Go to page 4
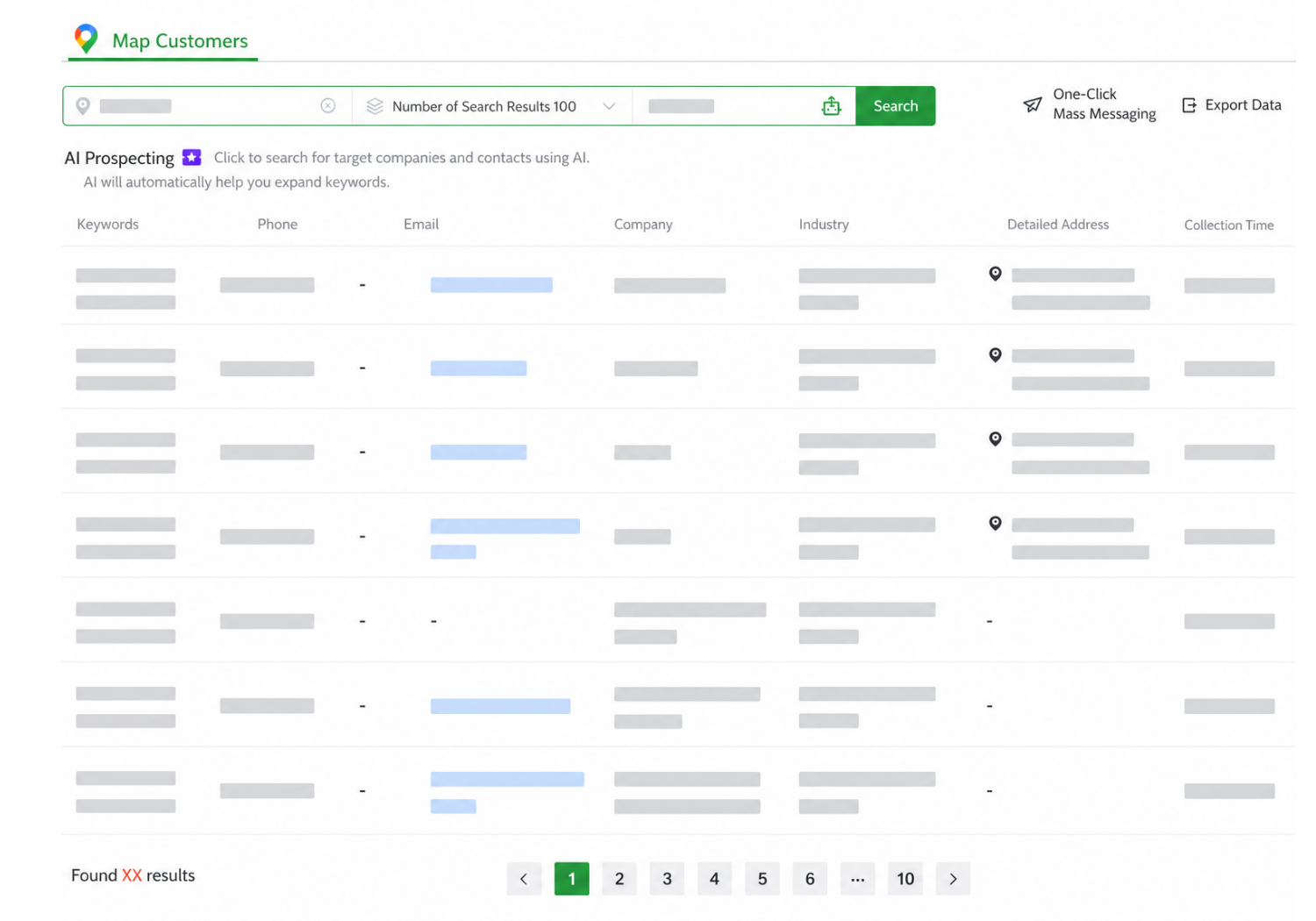This screenshot has width=1316, height=921. pos(714,879)
